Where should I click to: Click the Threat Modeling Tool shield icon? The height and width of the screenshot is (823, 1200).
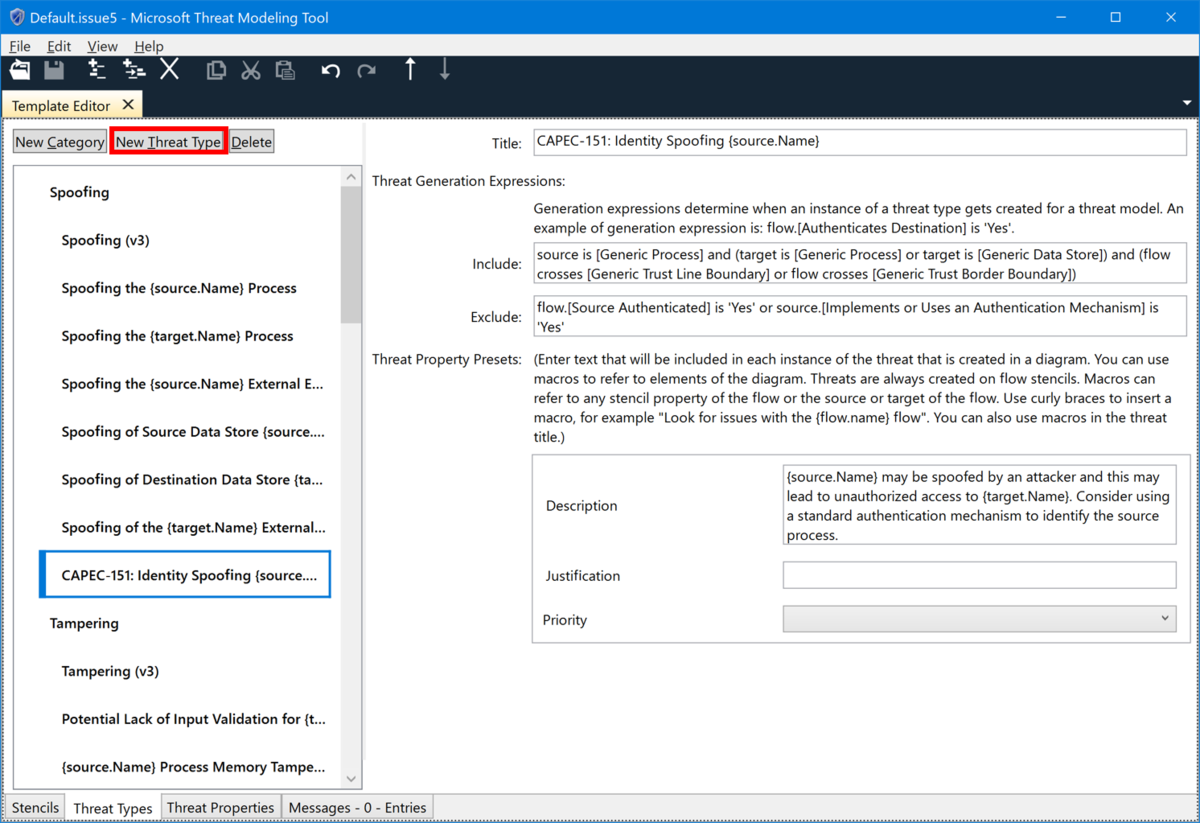coord(16,17)
